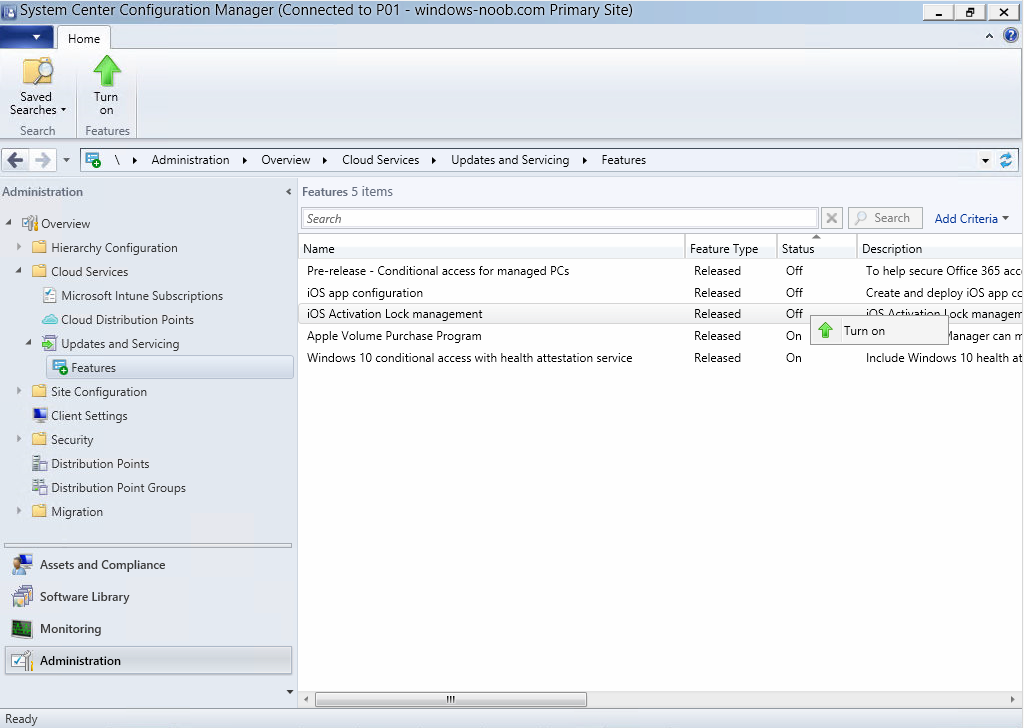The width and height of the screenshot is (1024, 728).
Task: Expand the Site Configuration node
Action: coord(19,391)
